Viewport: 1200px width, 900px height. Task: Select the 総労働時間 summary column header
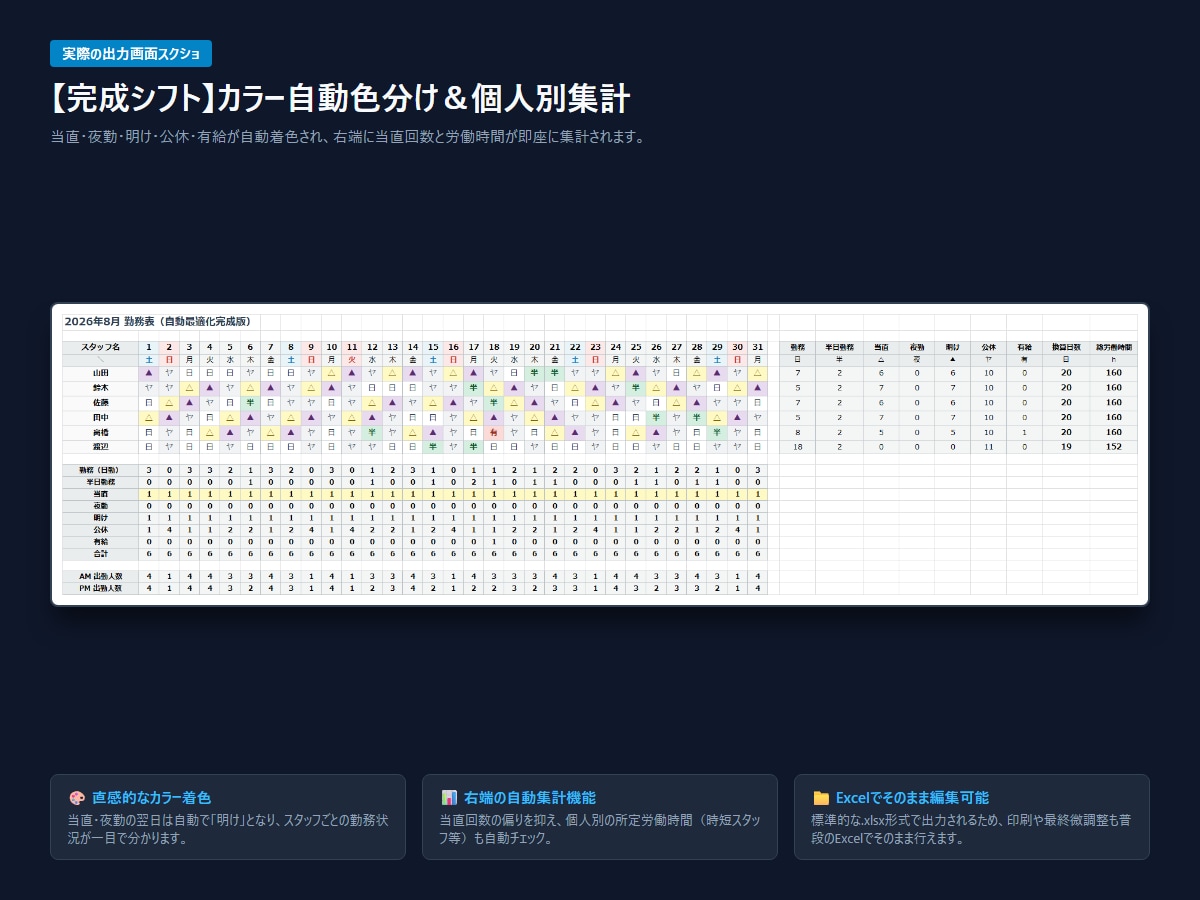[x=1114, y=346]
